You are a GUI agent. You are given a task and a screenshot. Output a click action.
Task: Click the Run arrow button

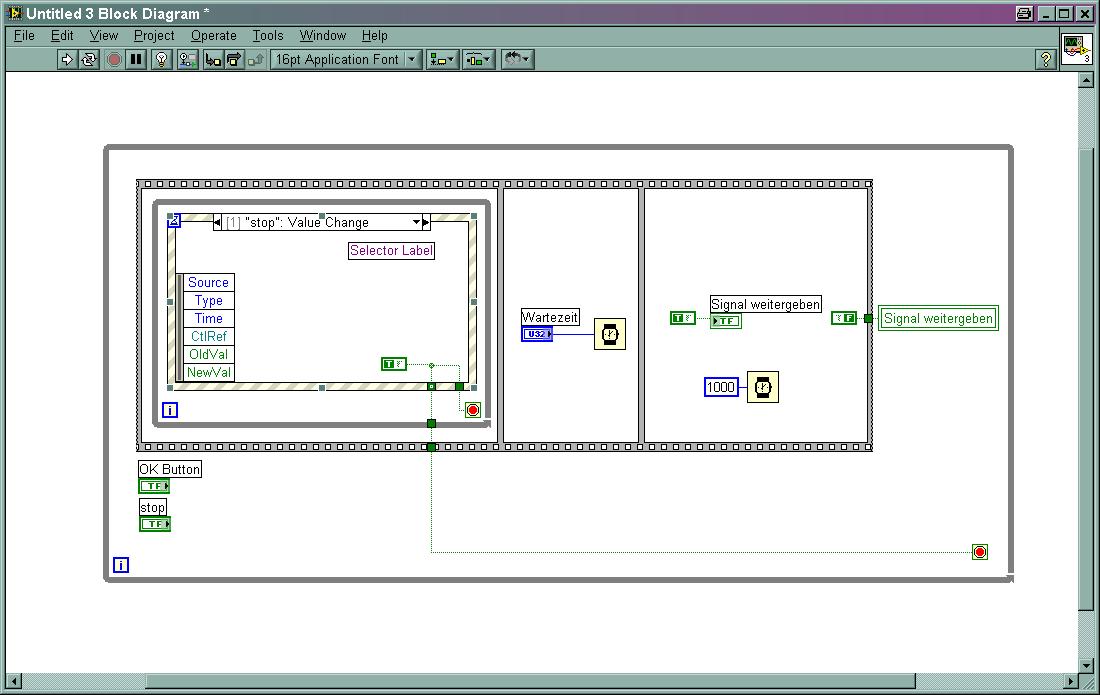click(x=67, y=60)
